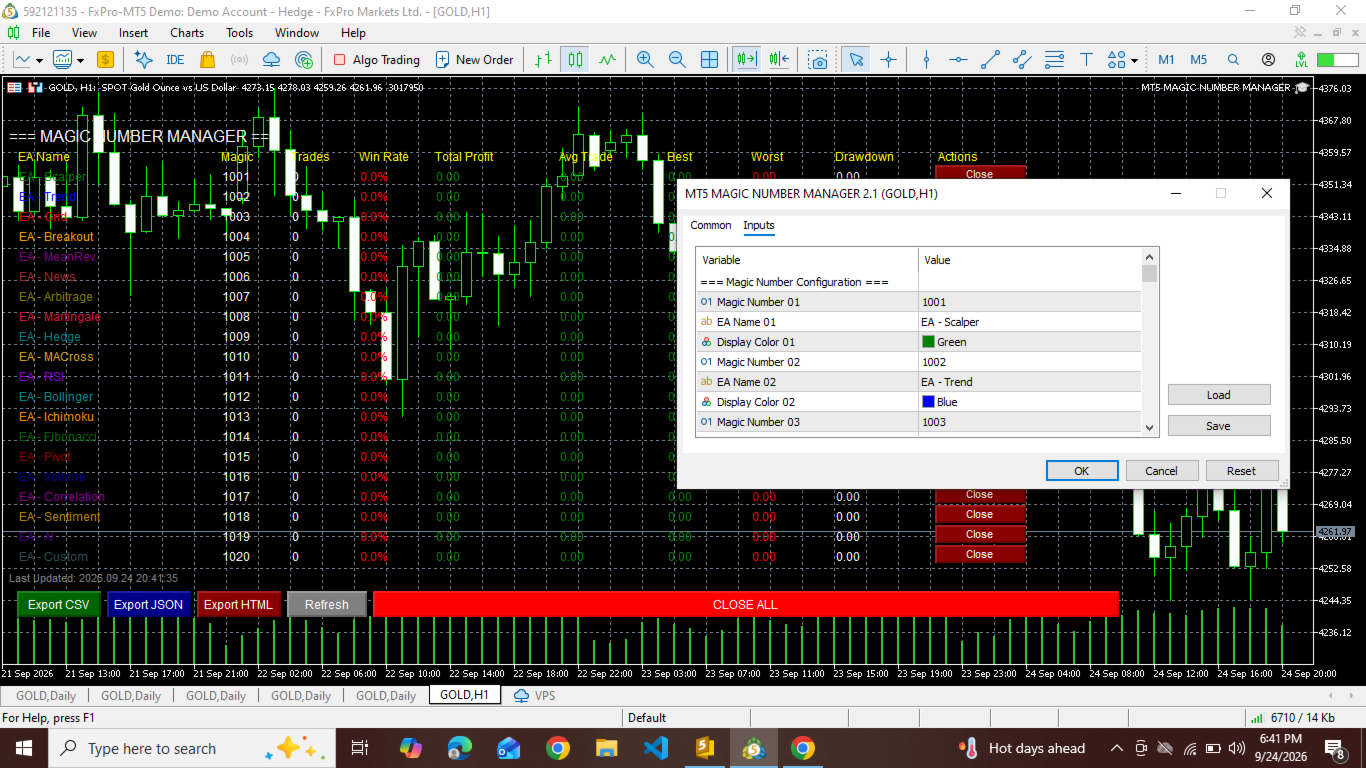
Task: Switch chart to line chart icon
Action: click(x=607, y=60)
